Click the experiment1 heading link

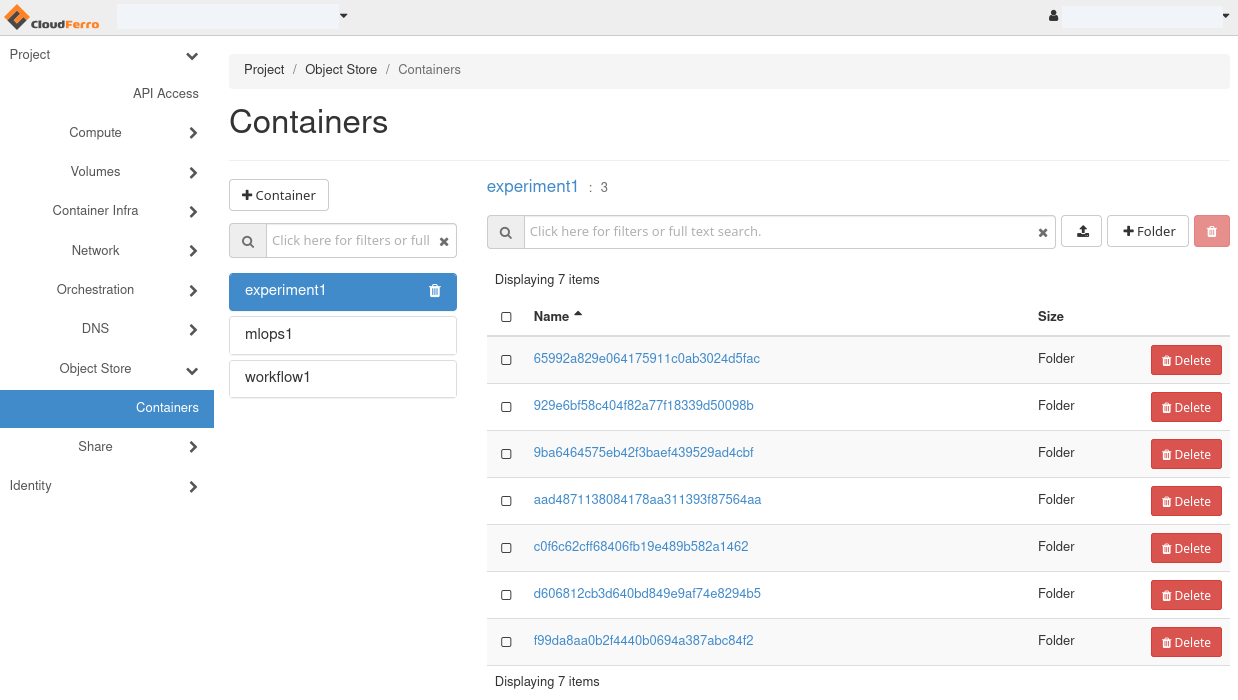pyautogui.click(x=533, y=186)
